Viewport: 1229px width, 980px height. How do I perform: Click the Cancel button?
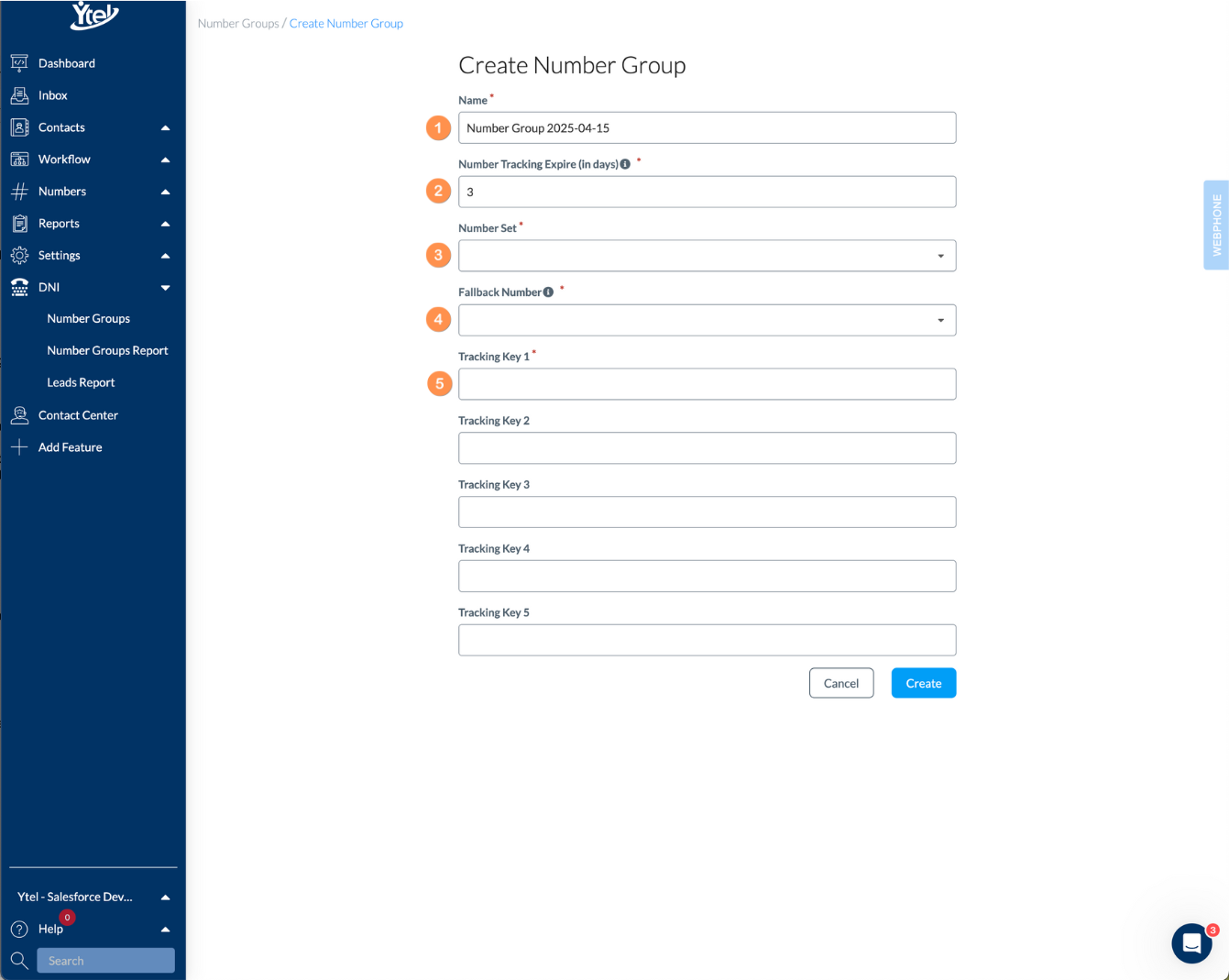click(841, 683)
